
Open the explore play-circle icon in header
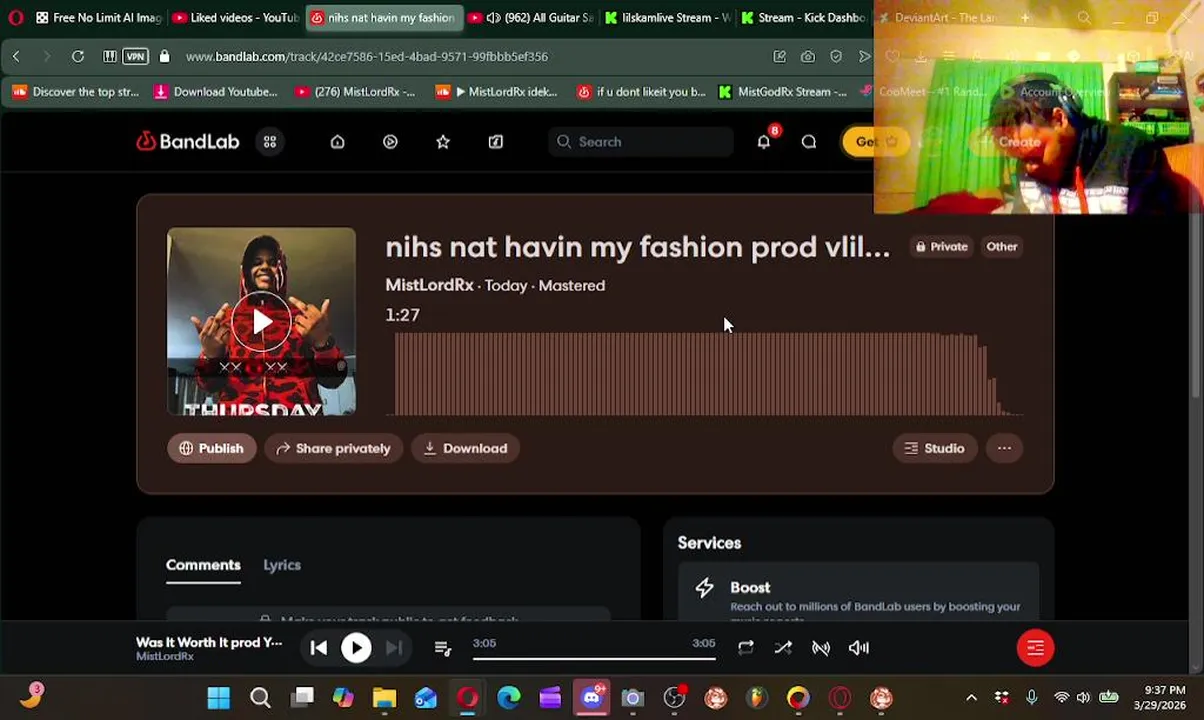[390, 142]
